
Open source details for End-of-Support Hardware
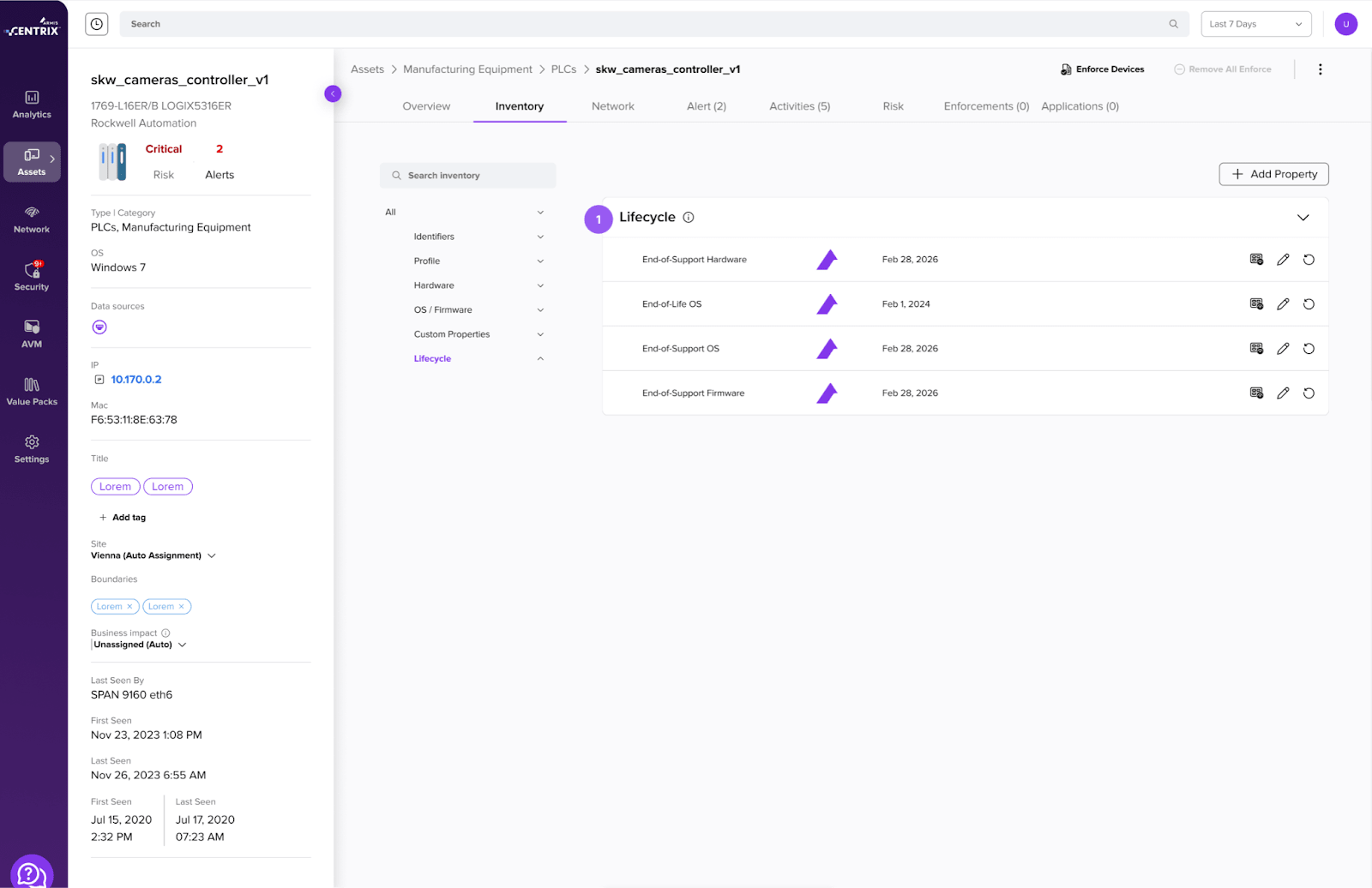[1256, 260]
